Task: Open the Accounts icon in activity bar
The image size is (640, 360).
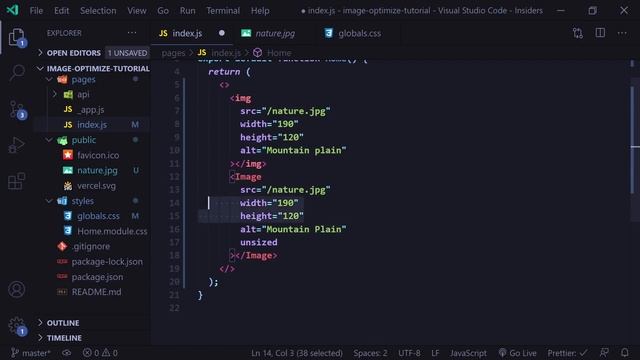Action: pos(16,289)
